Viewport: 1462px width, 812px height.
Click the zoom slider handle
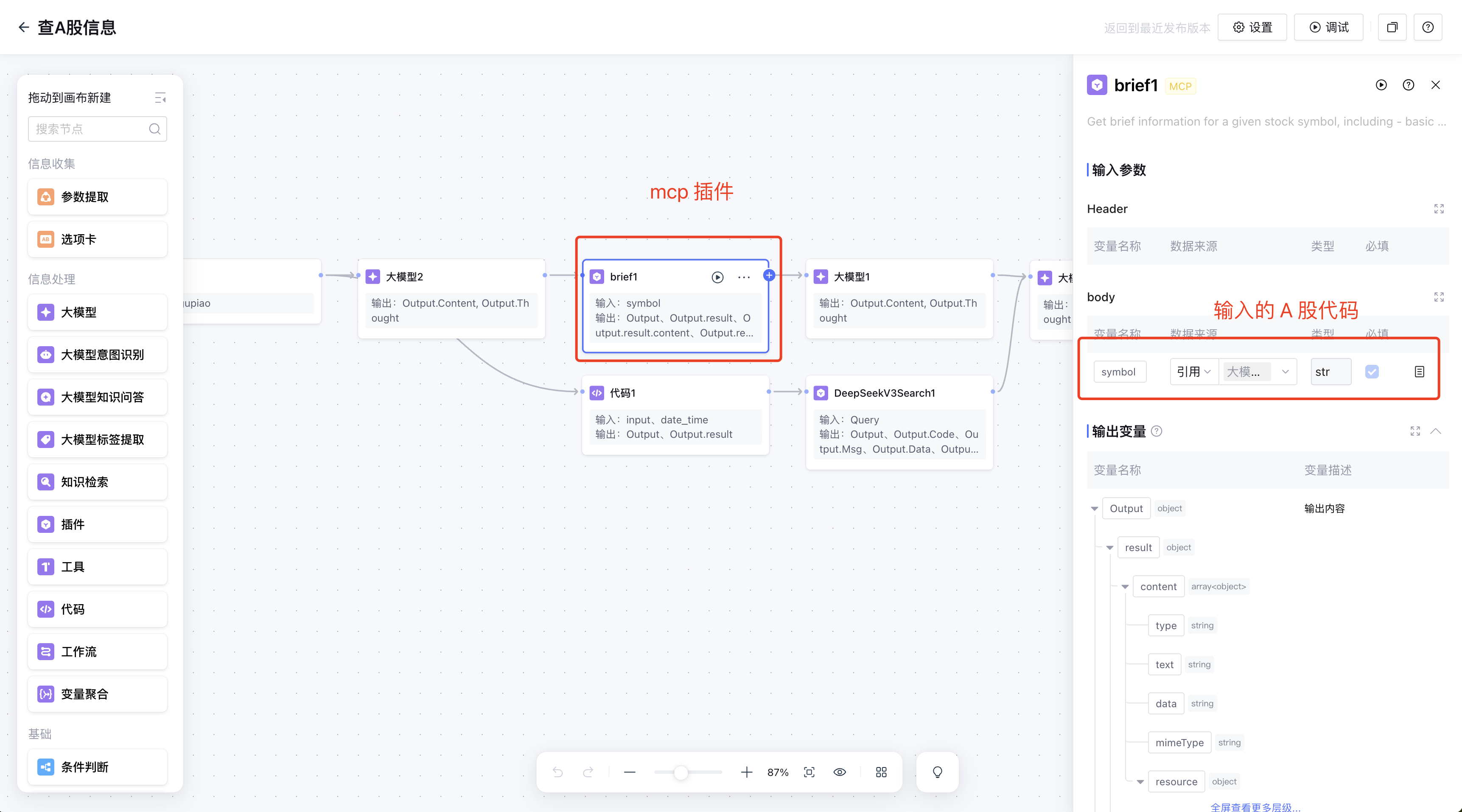(681, 772)
